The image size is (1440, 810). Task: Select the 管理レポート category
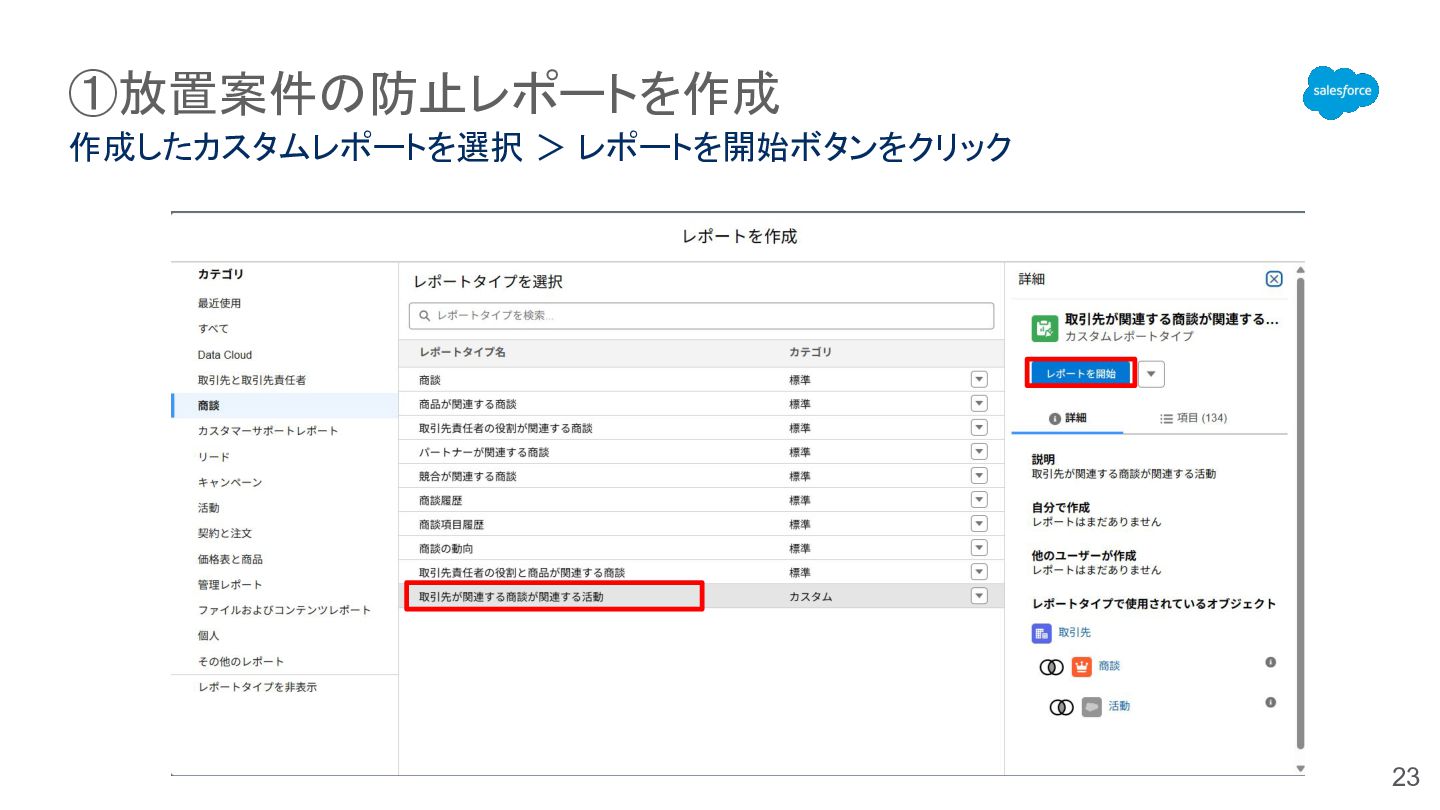[x=230, y=584]
